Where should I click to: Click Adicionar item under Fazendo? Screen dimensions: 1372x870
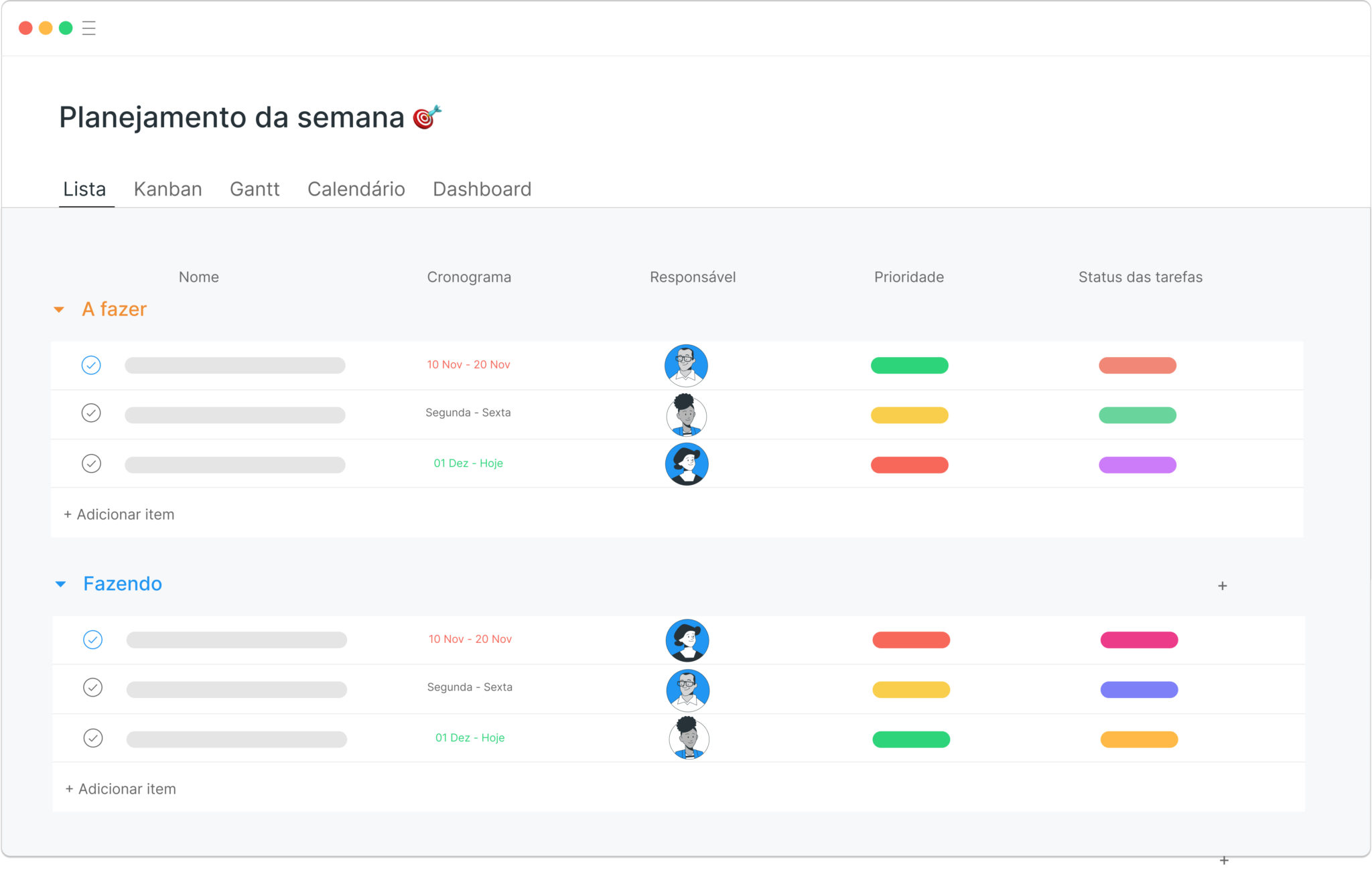(x=121, y=789)
